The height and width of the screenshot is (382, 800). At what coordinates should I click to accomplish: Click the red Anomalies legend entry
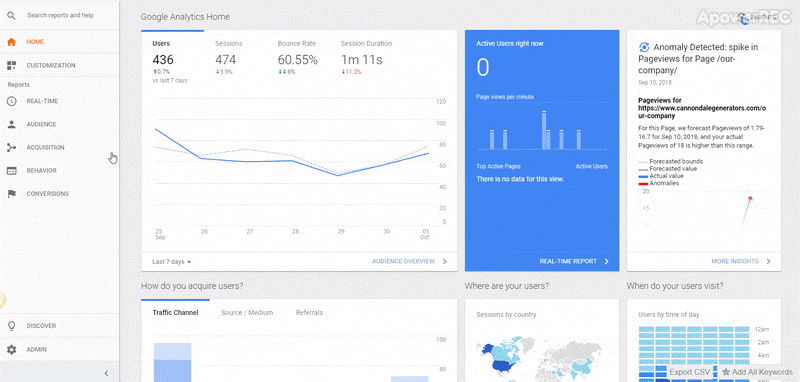pos(659,183)
